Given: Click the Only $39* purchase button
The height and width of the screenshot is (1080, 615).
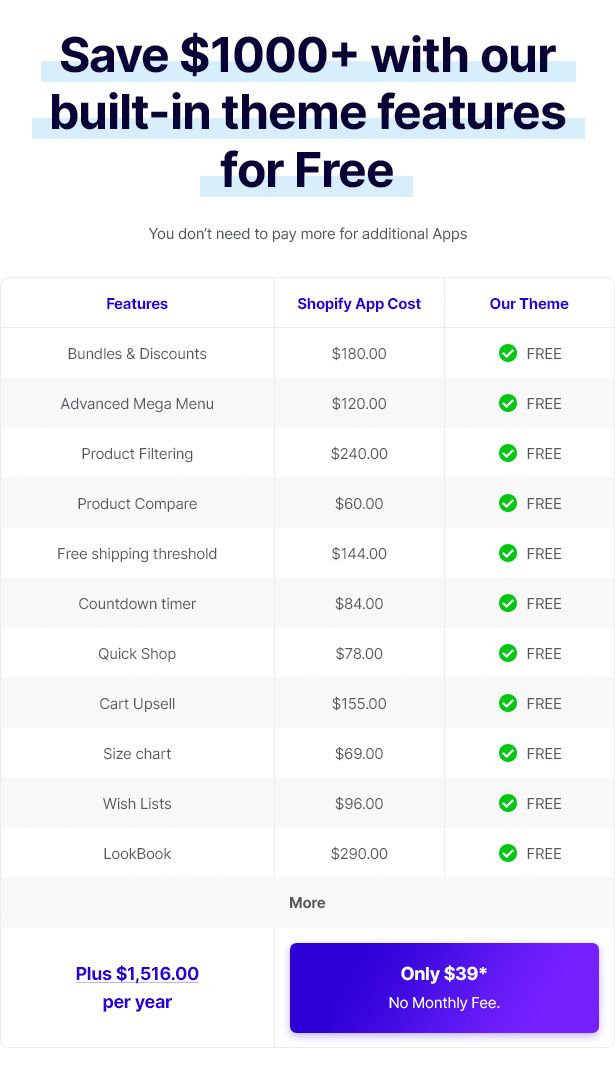Looking at the screenshot, I should [444, 987].
